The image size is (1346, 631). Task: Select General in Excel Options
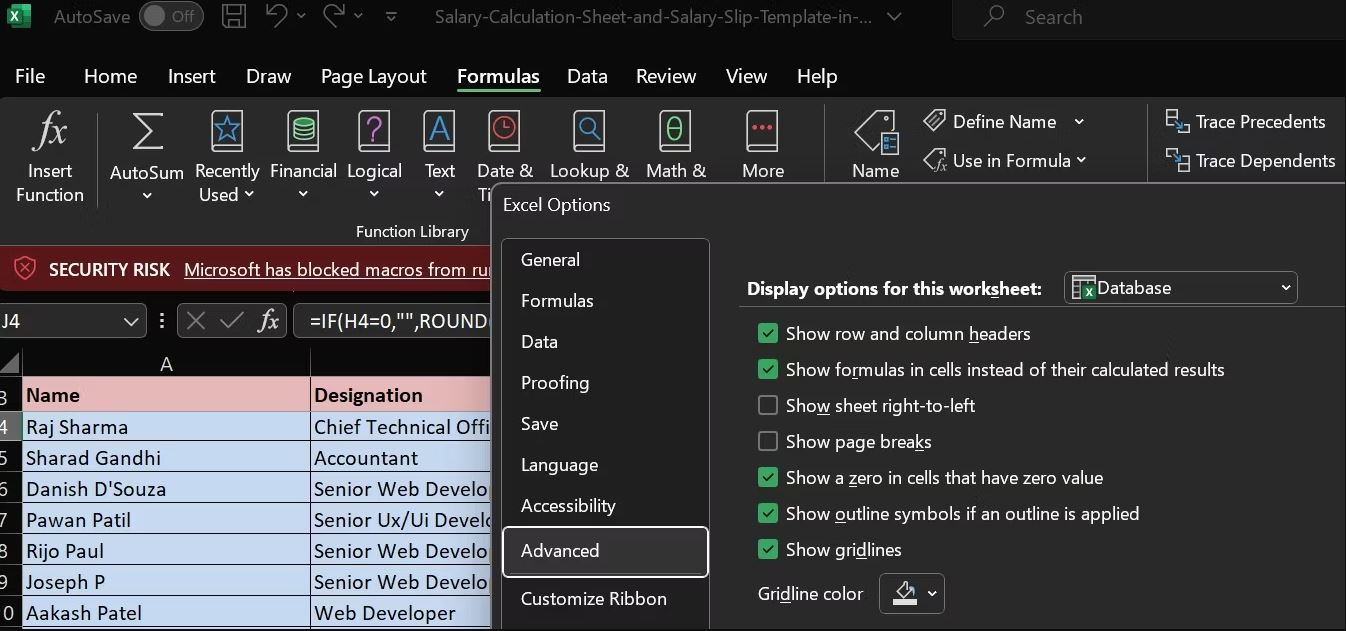(x=606, y=259)
